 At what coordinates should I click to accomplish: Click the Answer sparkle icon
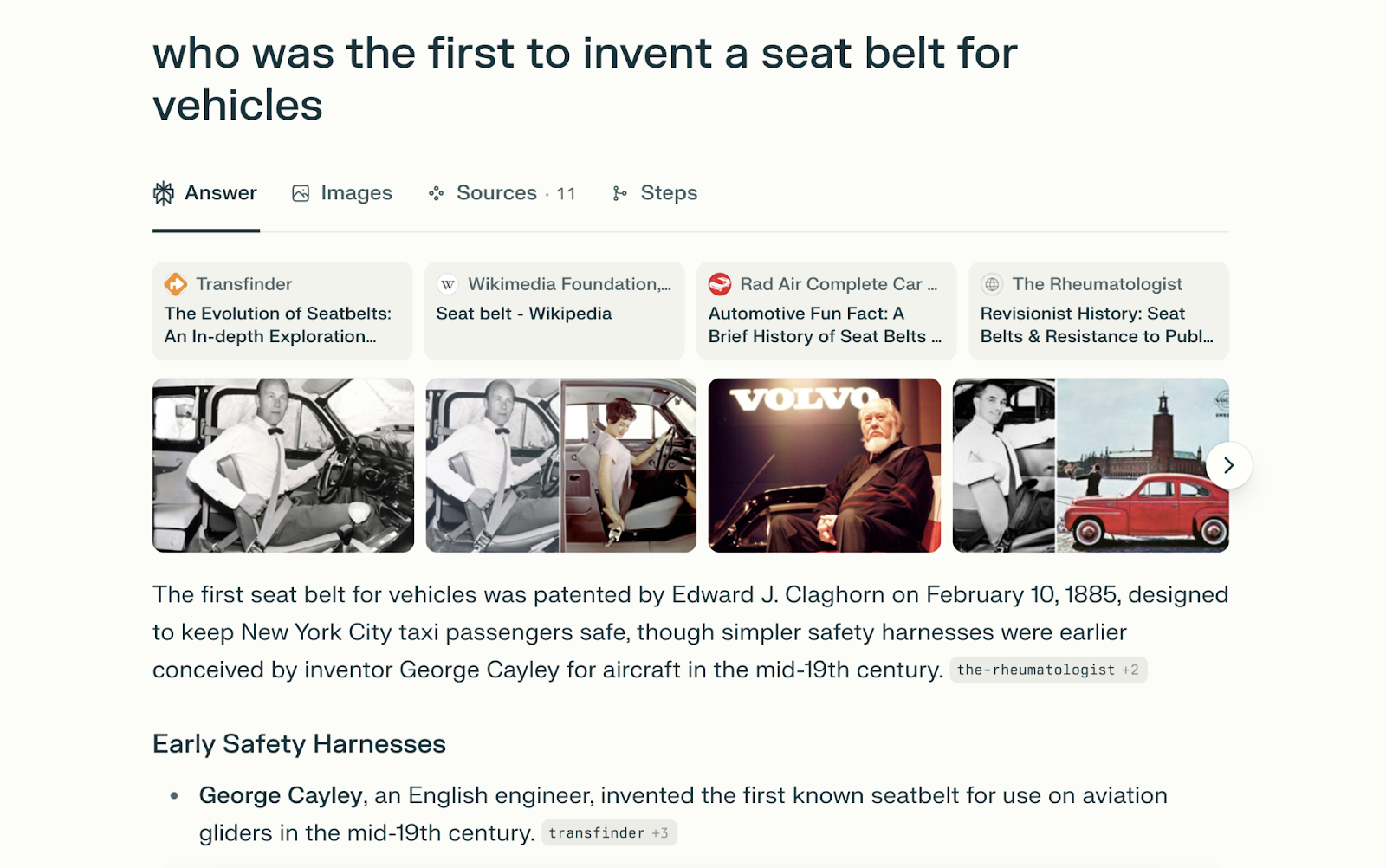coord(164,193)
